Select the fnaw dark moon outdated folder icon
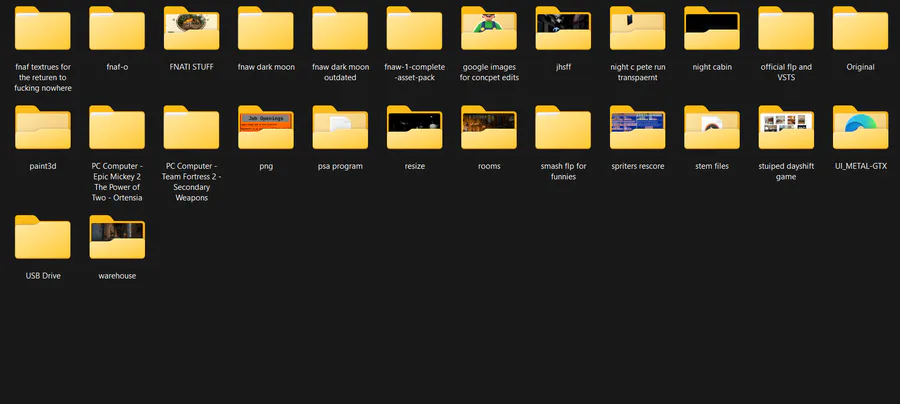Screen dimensions: 900x404 coord(340,28)
